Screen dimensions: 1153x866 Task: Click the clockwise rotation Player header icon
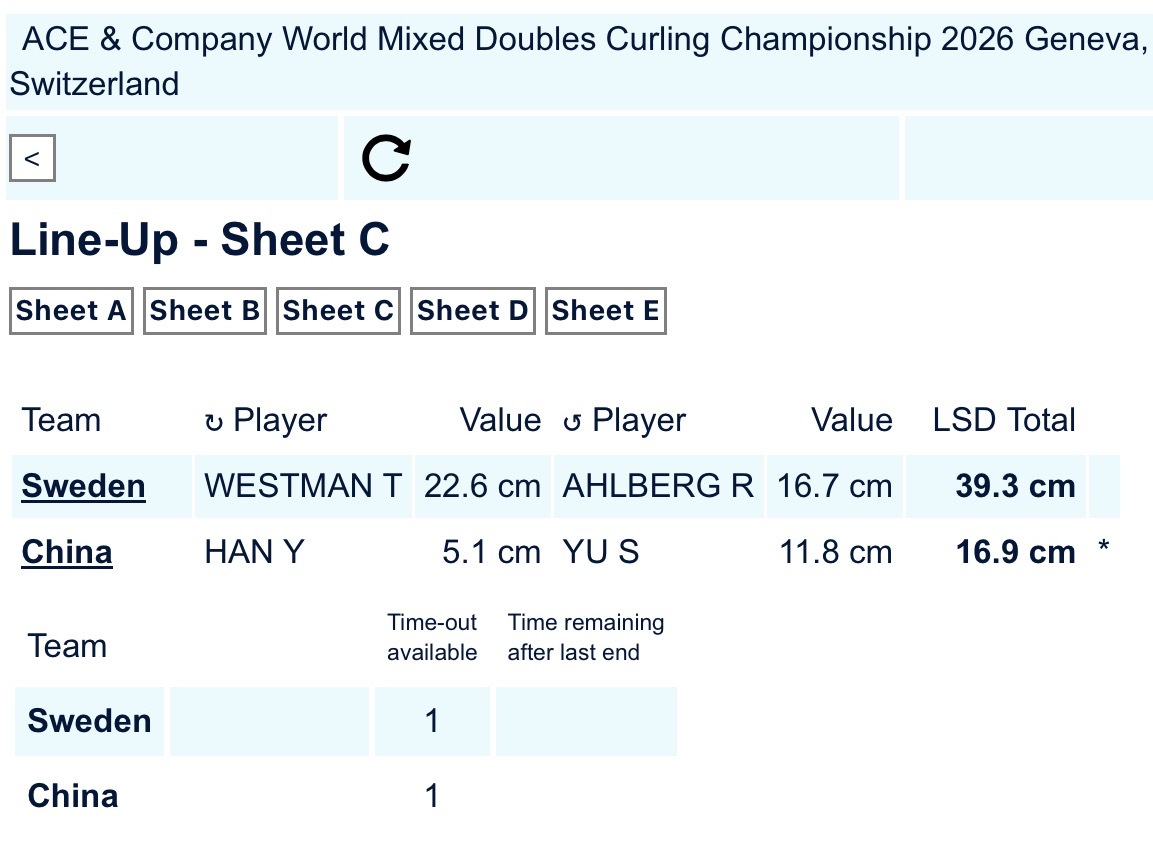click(x=213, y=422)
